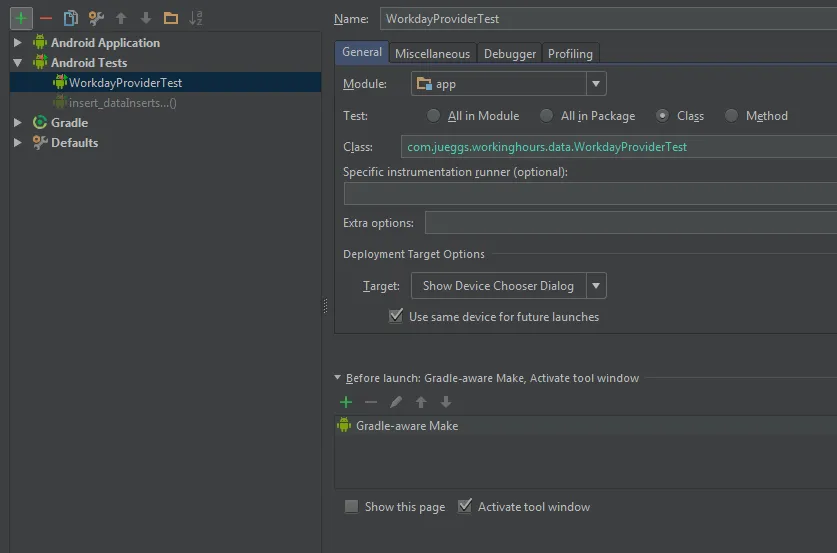The image size is (837, 553).
Task: Add a new run configuration
Action: pos(21,18)
